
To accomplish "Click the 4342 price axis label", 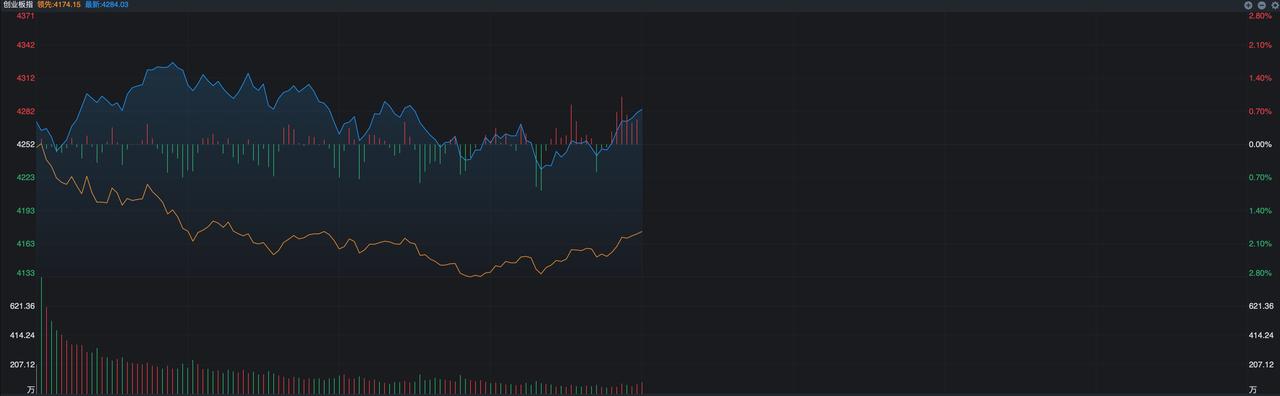I will (x=26, y=45).
